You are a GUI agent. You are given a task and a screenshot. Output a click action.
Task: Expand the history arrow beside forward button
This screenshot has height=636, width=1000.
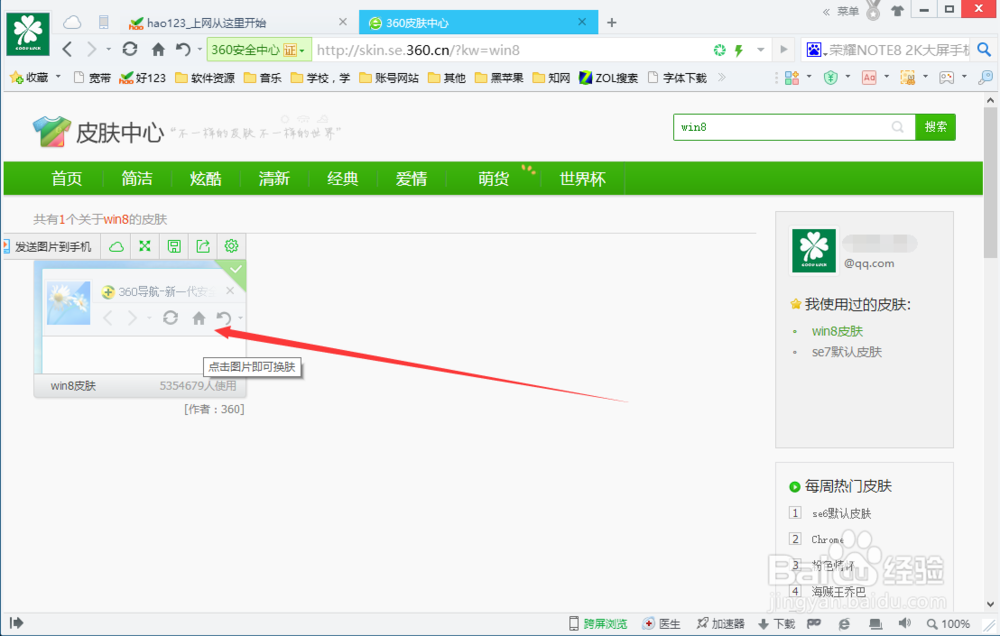[108, 49]
